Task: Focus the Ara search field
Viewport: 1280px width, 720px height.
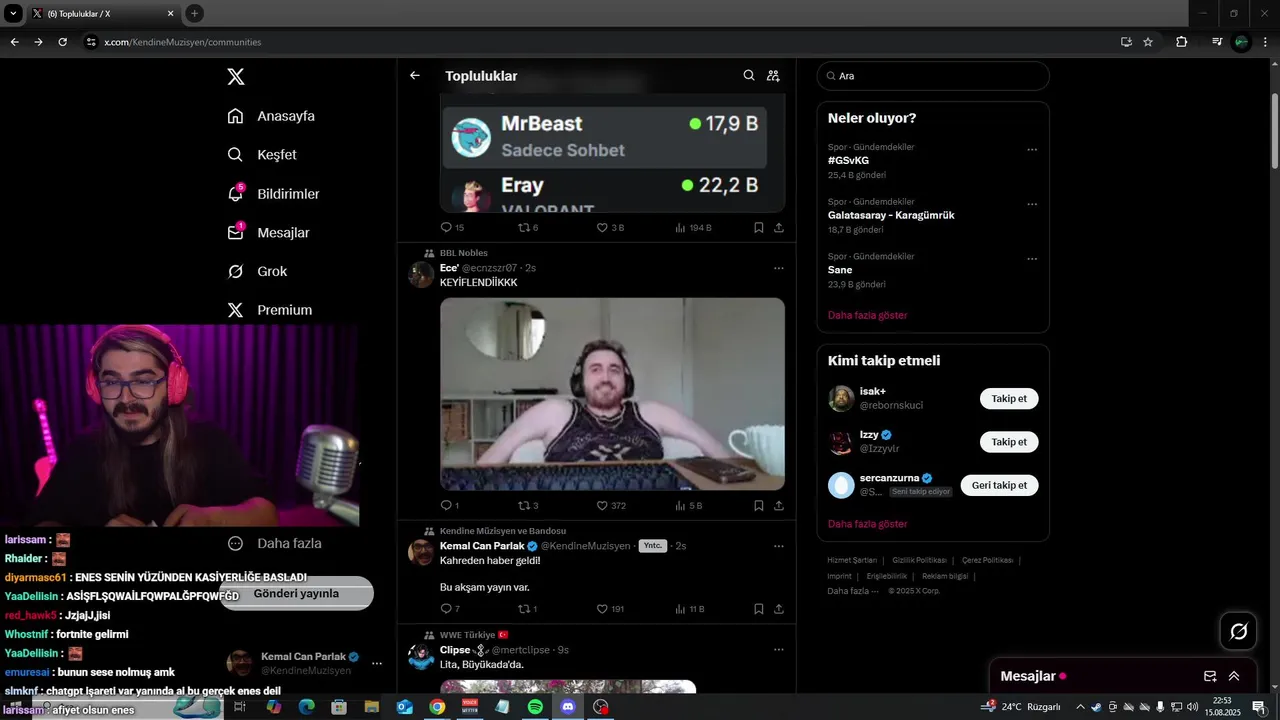Action: click(x=933, y=76)
